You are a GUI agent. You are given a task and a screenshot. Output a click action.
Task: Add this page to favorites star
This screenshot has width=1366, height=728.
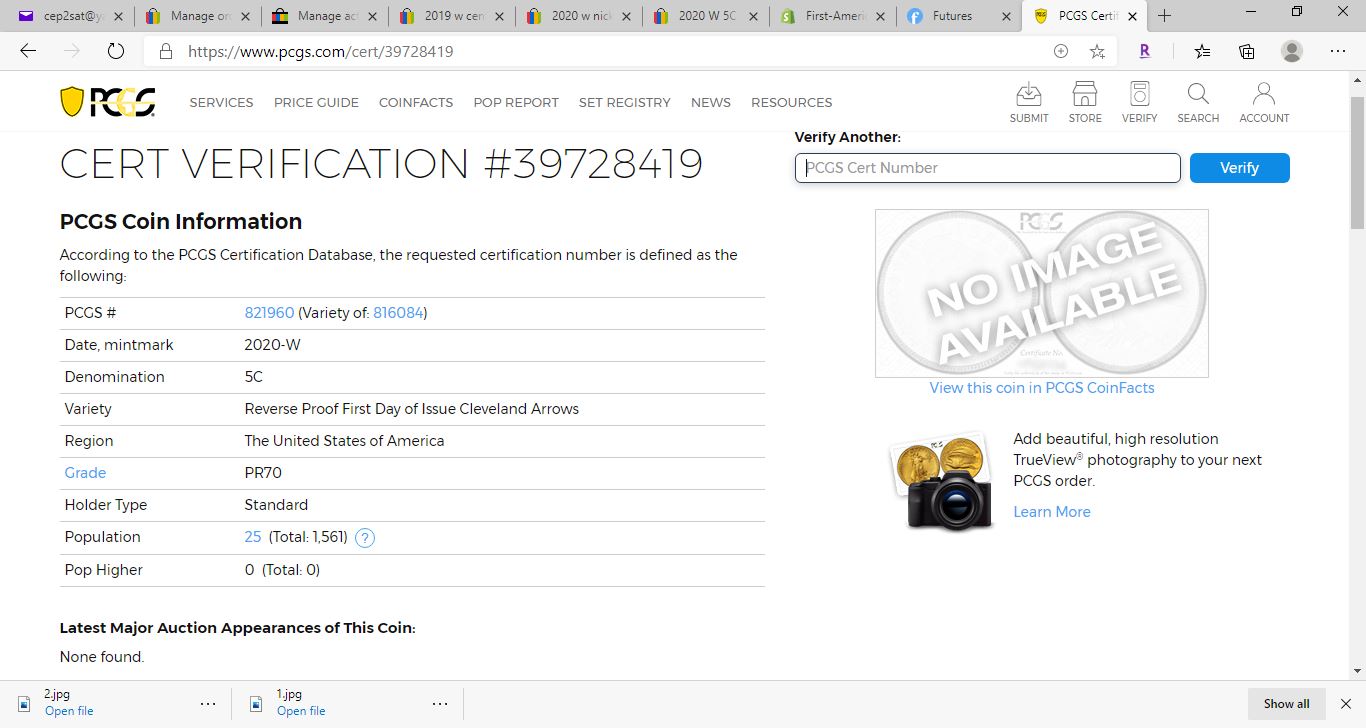click(x=1097, y=51)
